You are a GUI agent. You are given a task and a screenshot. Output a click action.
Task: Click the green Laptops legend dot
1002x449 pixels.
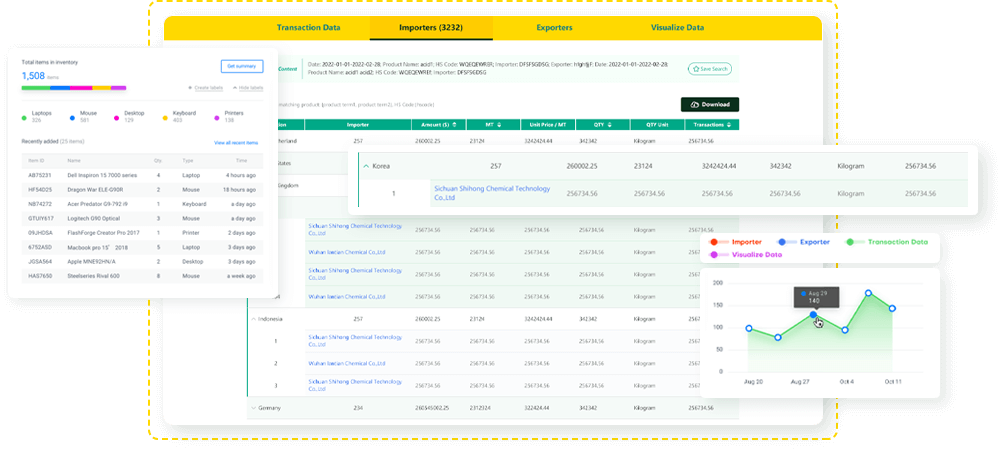25,117
